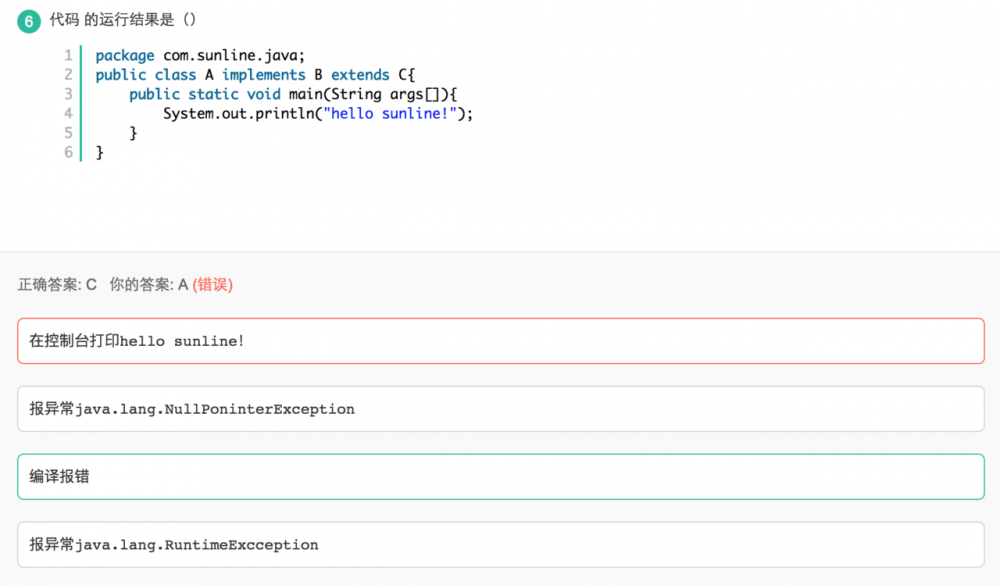The image size is (1000, 585).
Task: Click line number 4 in code gutter
Action: (68, 113)
